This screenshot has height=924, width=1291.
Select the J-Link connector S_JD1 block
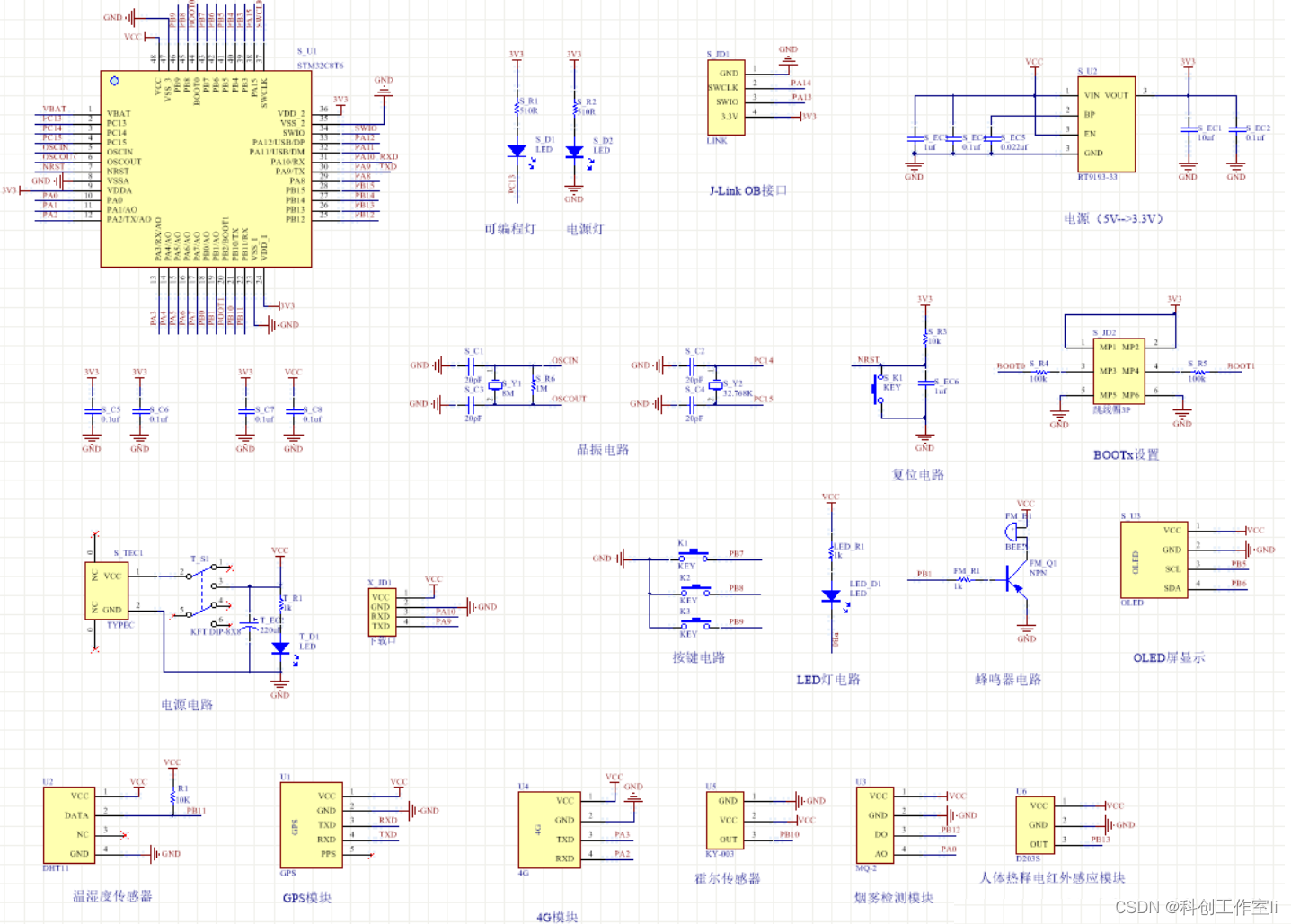(726, 97)
